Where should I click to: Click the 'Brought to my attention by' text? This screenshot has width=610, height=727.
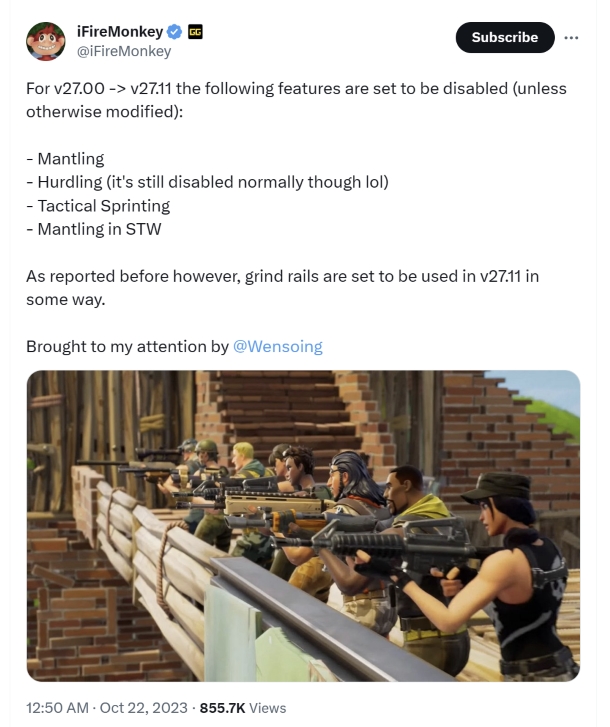pos(127,346)
